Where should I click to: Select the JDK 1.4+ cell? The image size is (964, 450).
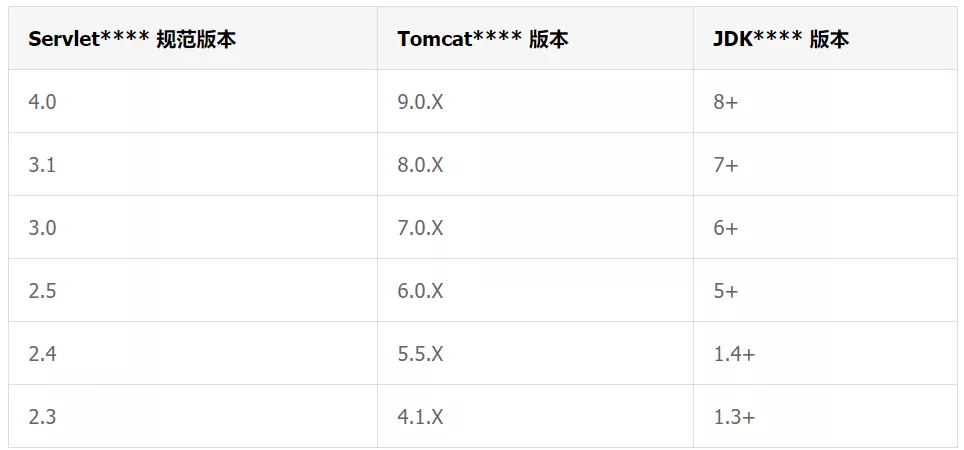coord(825,353)
